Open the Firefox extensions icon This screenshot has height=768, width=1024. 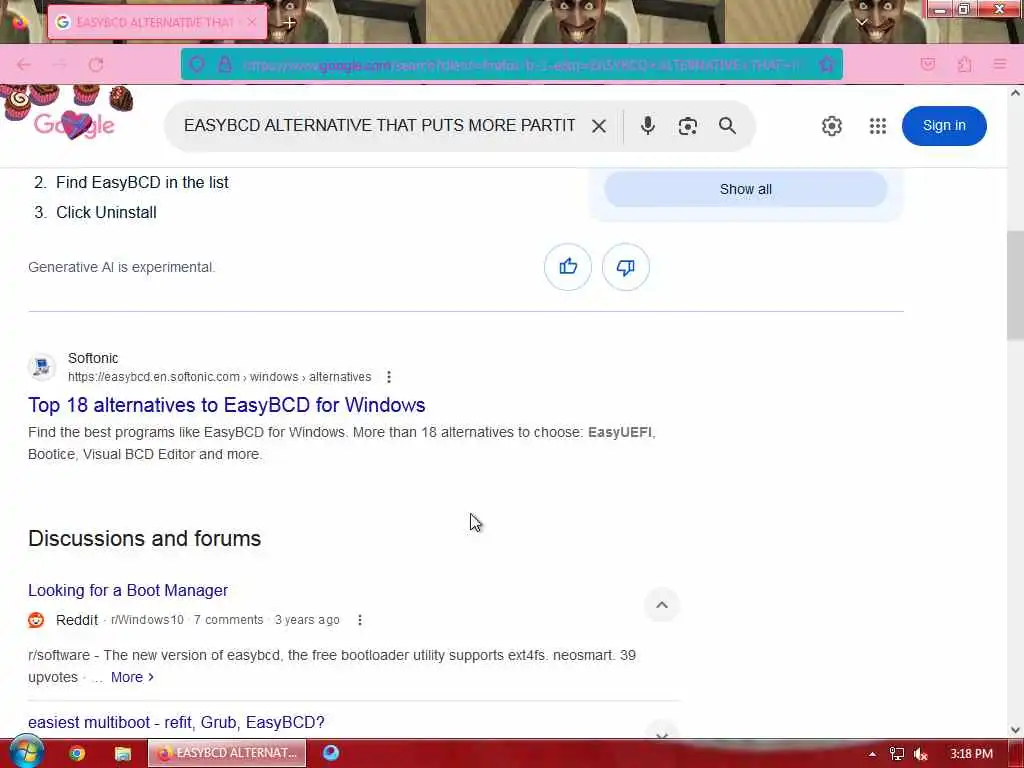[x=964, y=65]
